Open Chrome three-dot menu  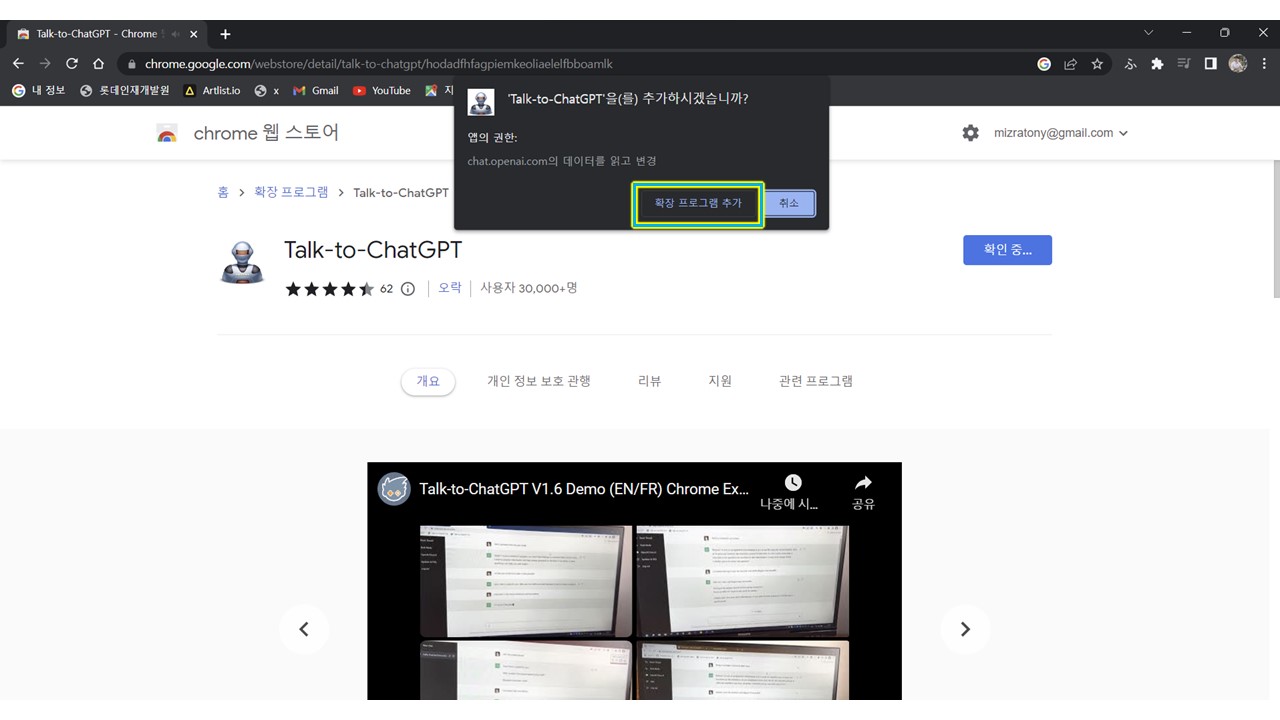point(1265,63)
